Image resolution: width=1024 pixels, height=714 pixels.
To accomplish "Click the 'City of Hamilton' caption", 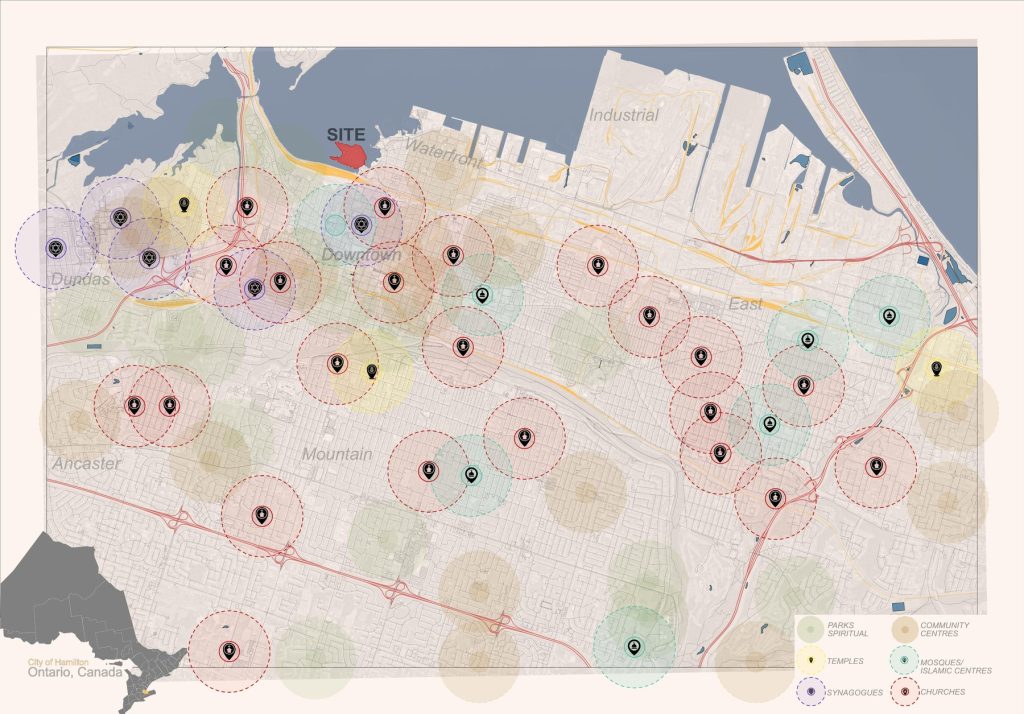I will point(58,662).
